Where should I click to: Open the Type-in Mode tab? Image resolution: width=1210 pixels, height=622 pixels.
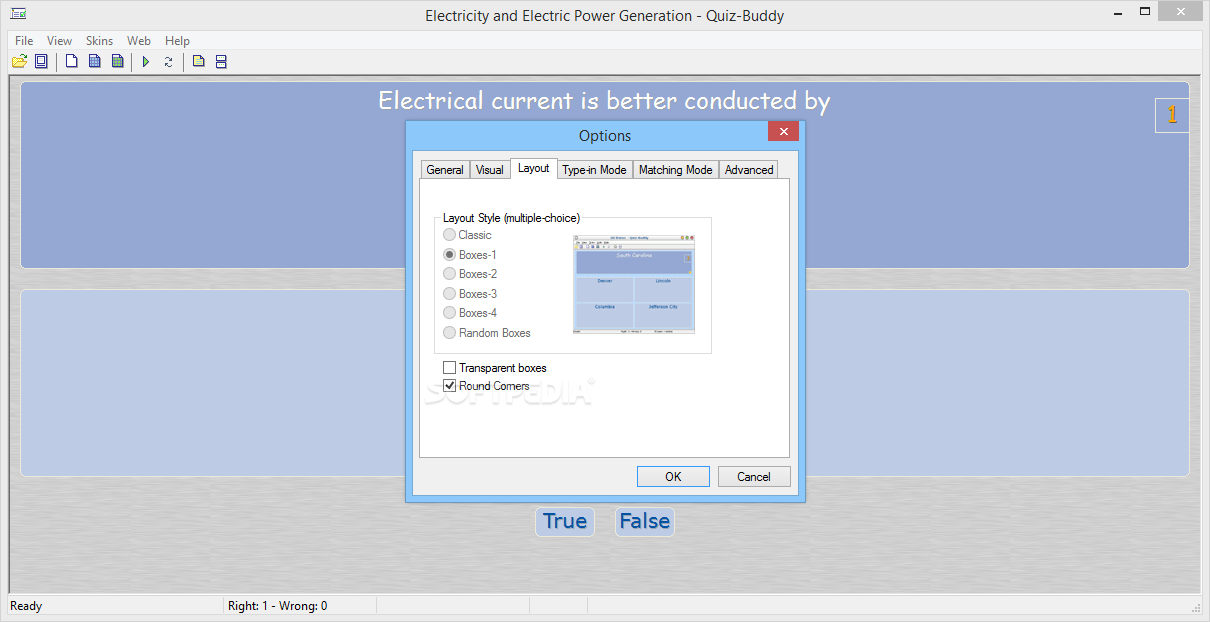coord(594,170)
